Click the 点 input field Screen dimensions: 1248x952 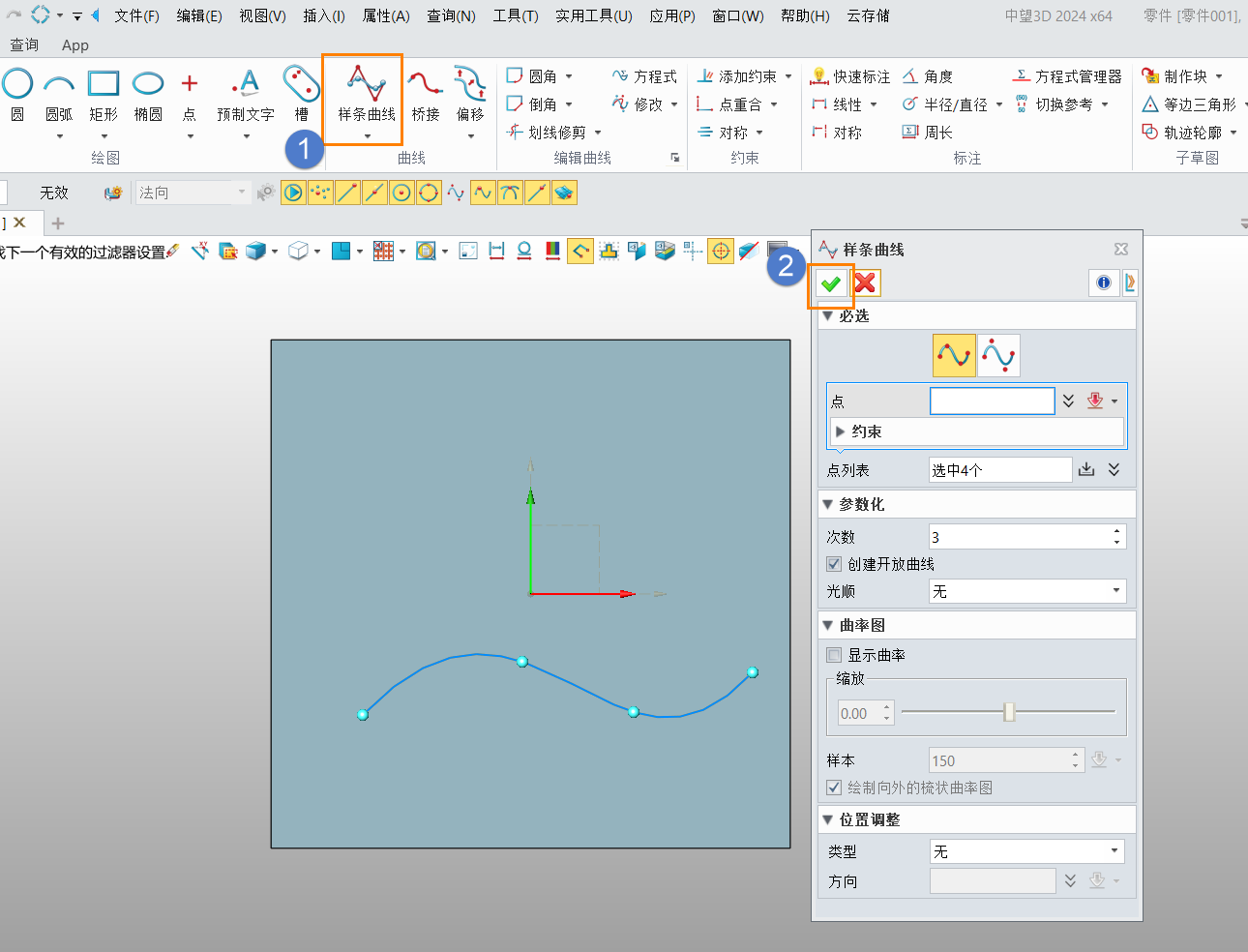[992, 401]
